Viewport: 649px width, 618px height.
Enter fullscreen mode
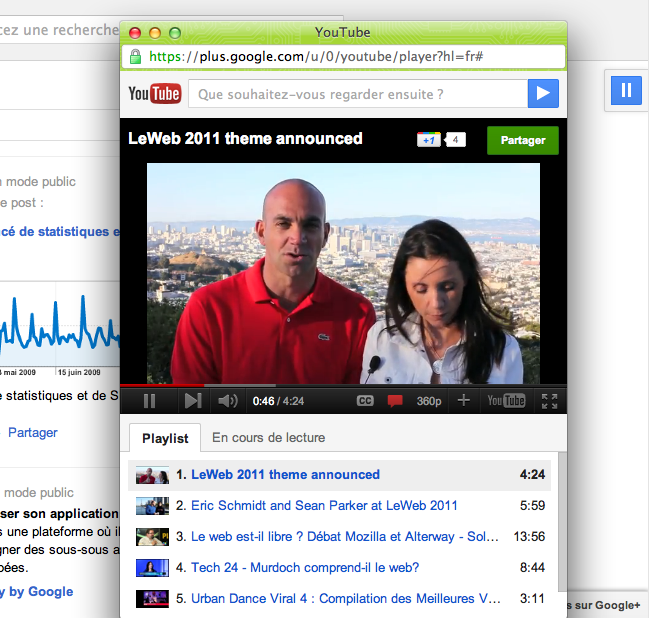[x=549, y=401]
